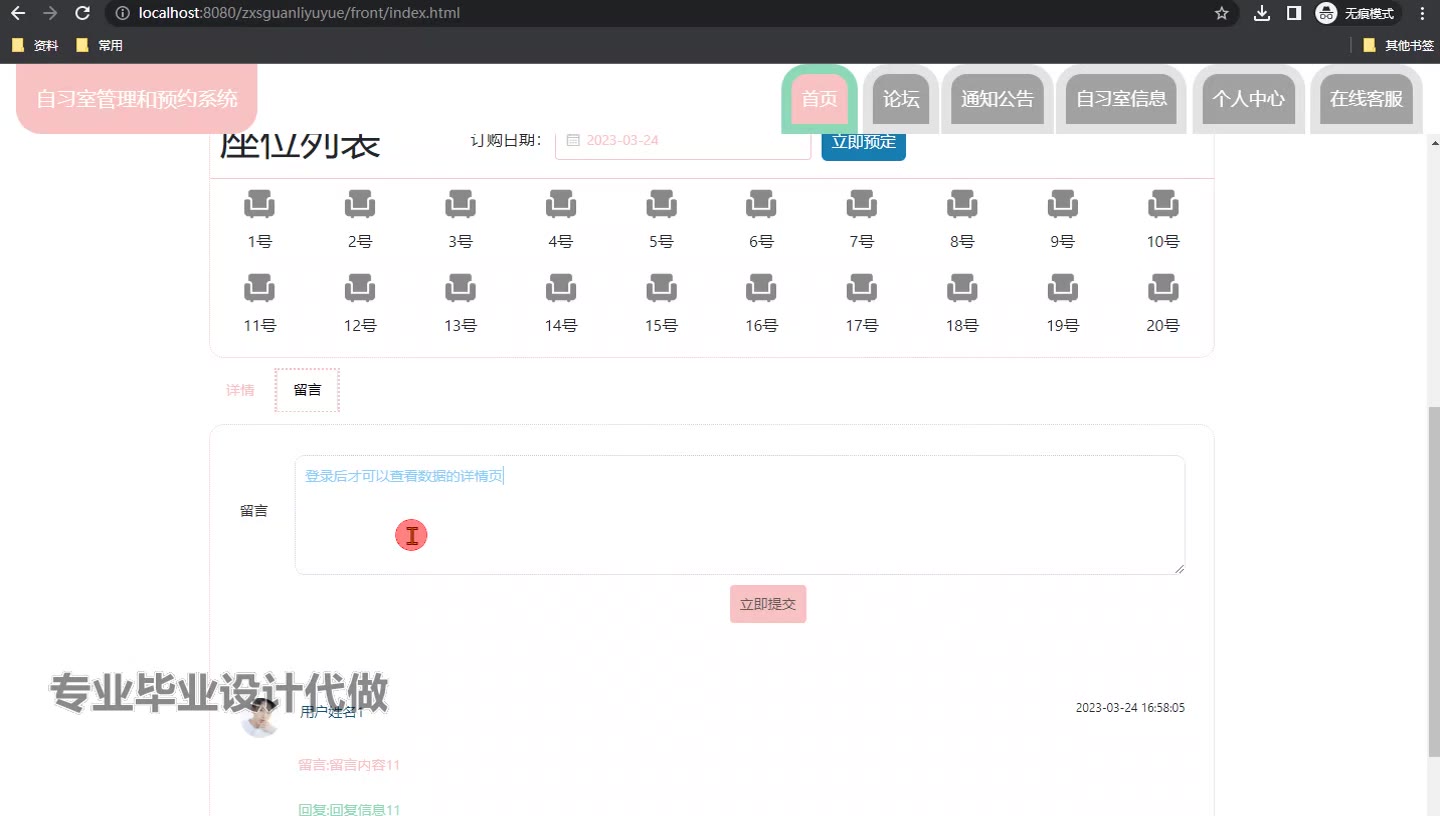Click the calendar icon in date field

pyautogui.click(x=573, y=140)
